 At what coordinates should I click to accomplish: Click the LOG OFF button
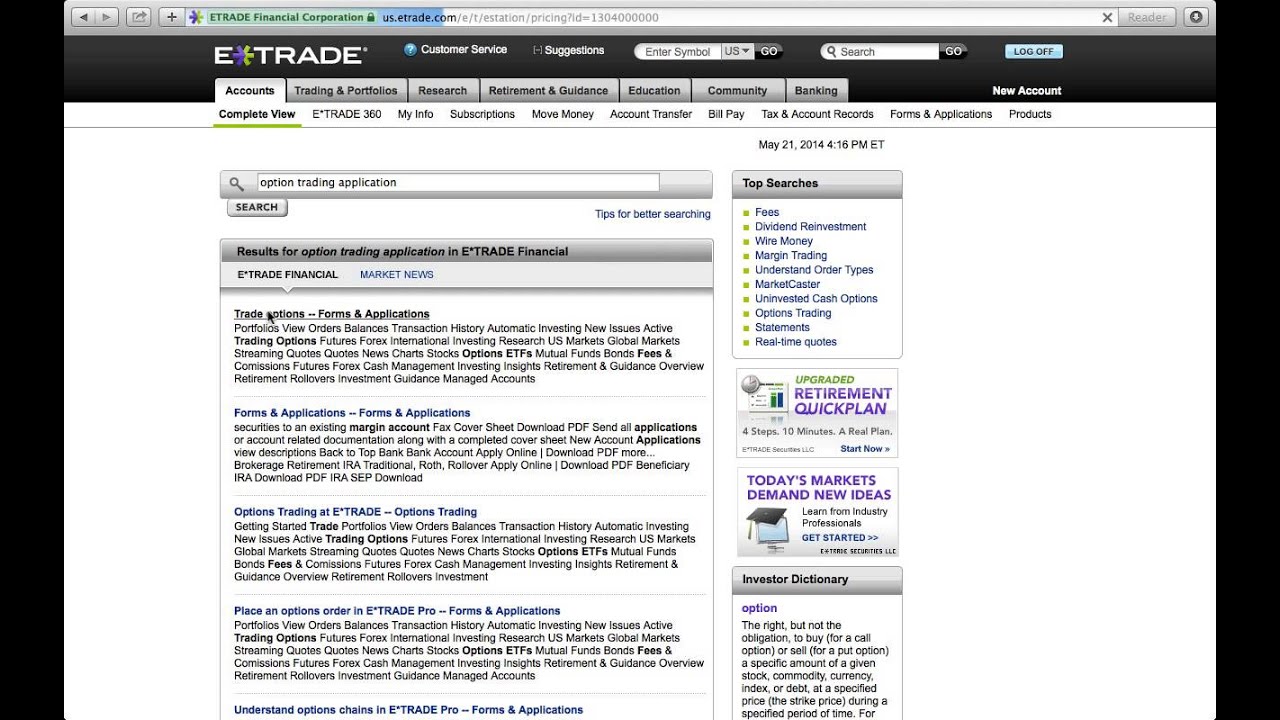point(1033,51)
